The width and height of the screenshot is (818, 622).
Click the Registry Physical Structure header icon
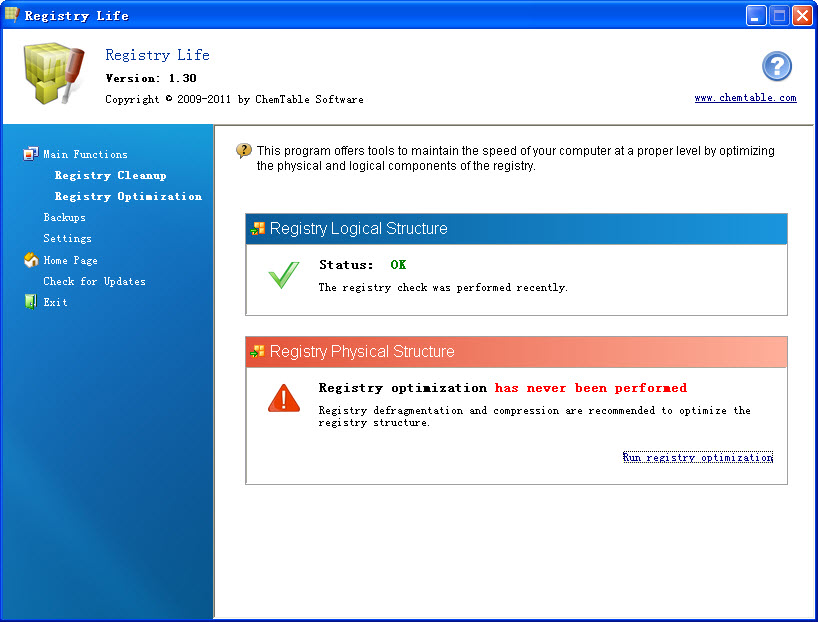(258, 352)
